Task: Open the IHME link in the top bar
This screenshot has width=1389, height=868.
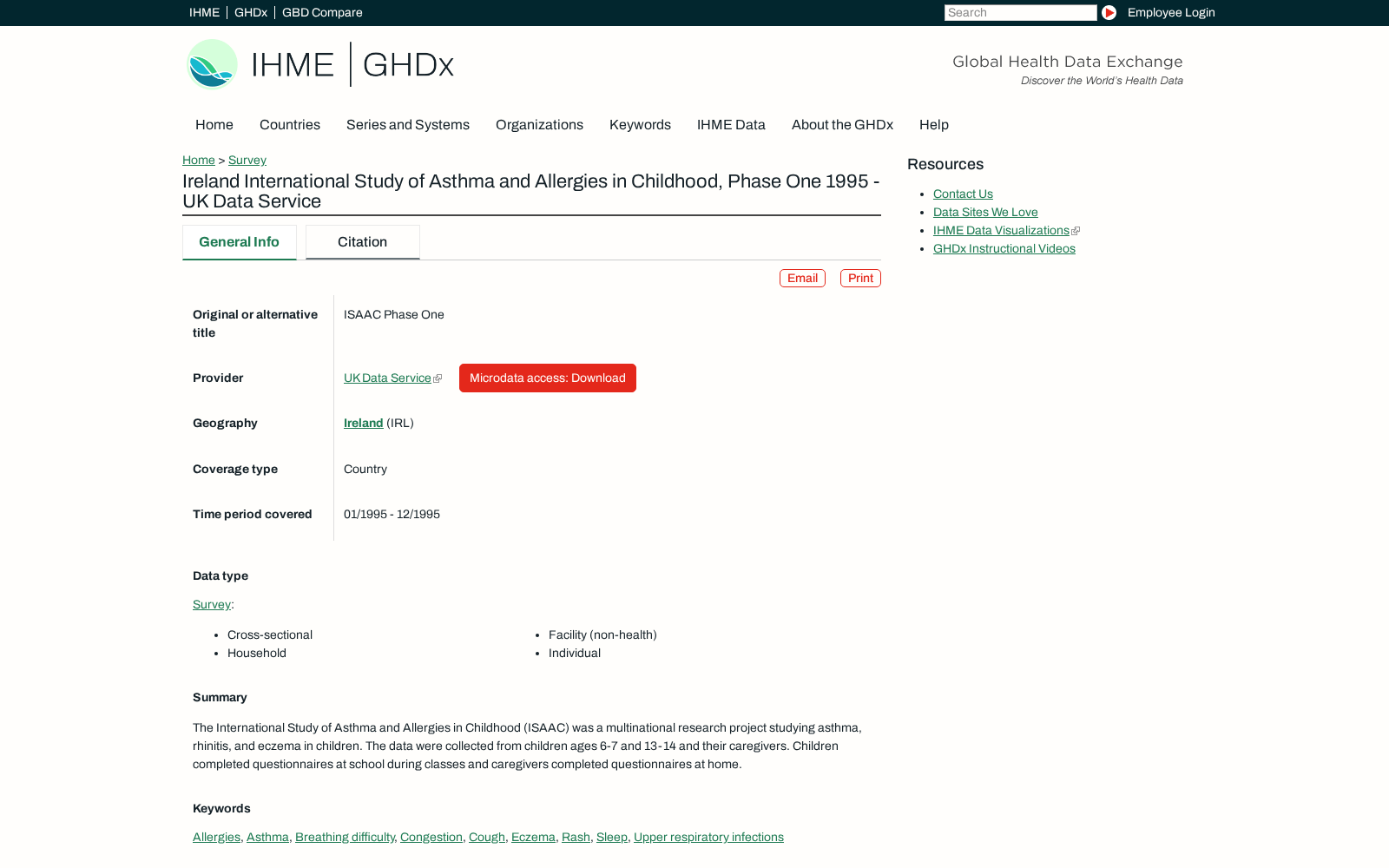Action: (204, 12)
